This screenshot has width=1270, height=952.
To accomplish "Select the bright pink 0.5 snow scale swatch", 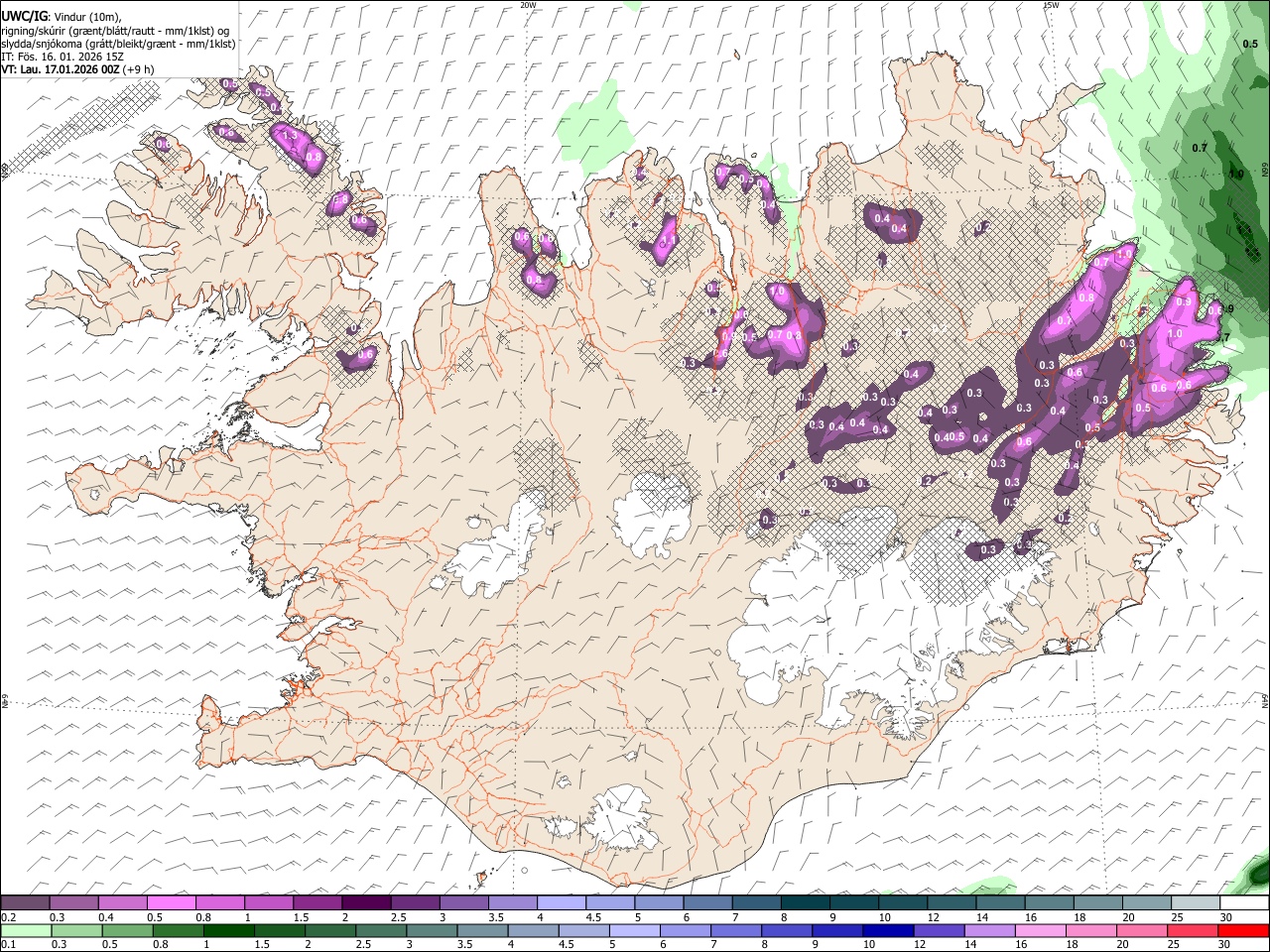I will [171, 902].
